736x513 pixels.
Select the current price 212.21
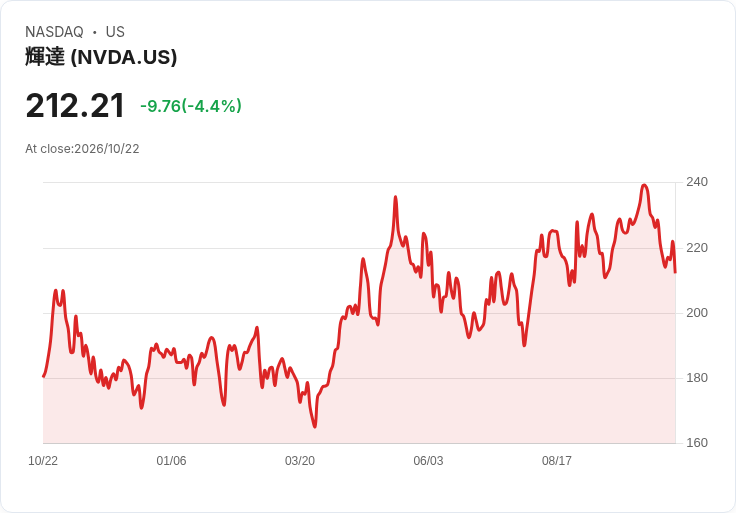pos(75,106)
